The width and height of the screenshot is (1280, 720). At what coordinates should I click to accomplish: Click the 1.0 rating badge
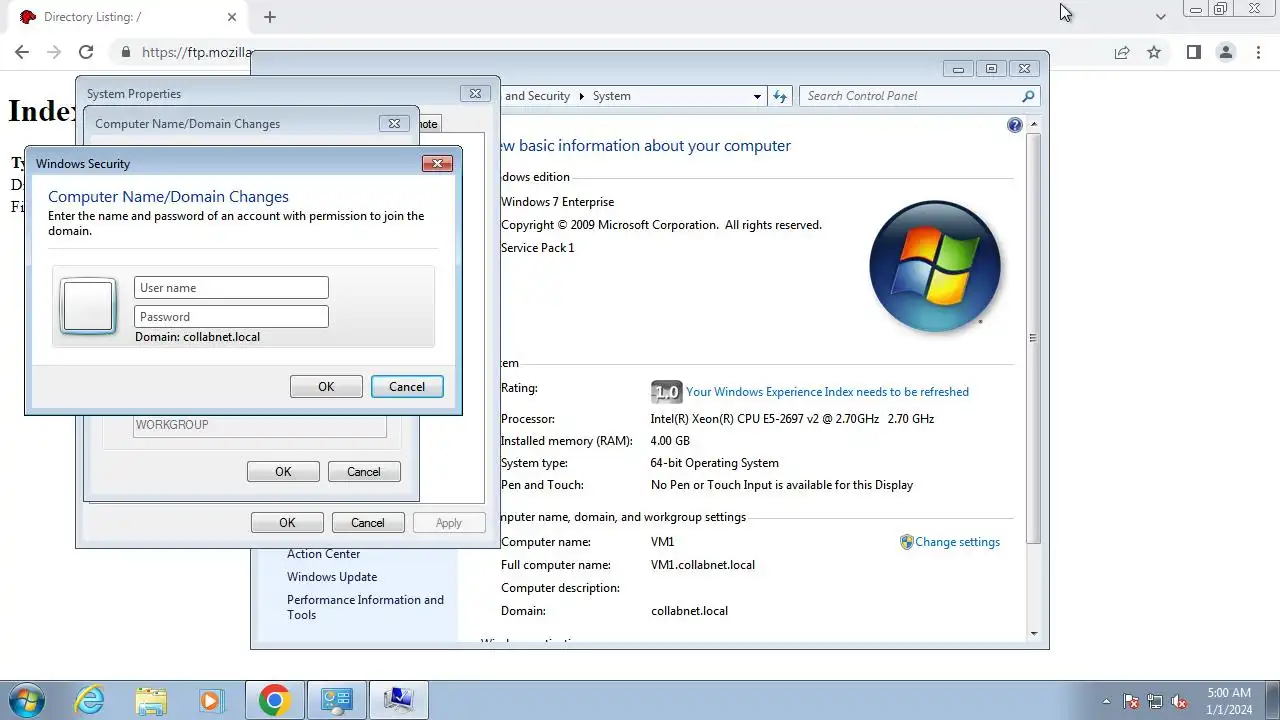[x=666, y=392]
